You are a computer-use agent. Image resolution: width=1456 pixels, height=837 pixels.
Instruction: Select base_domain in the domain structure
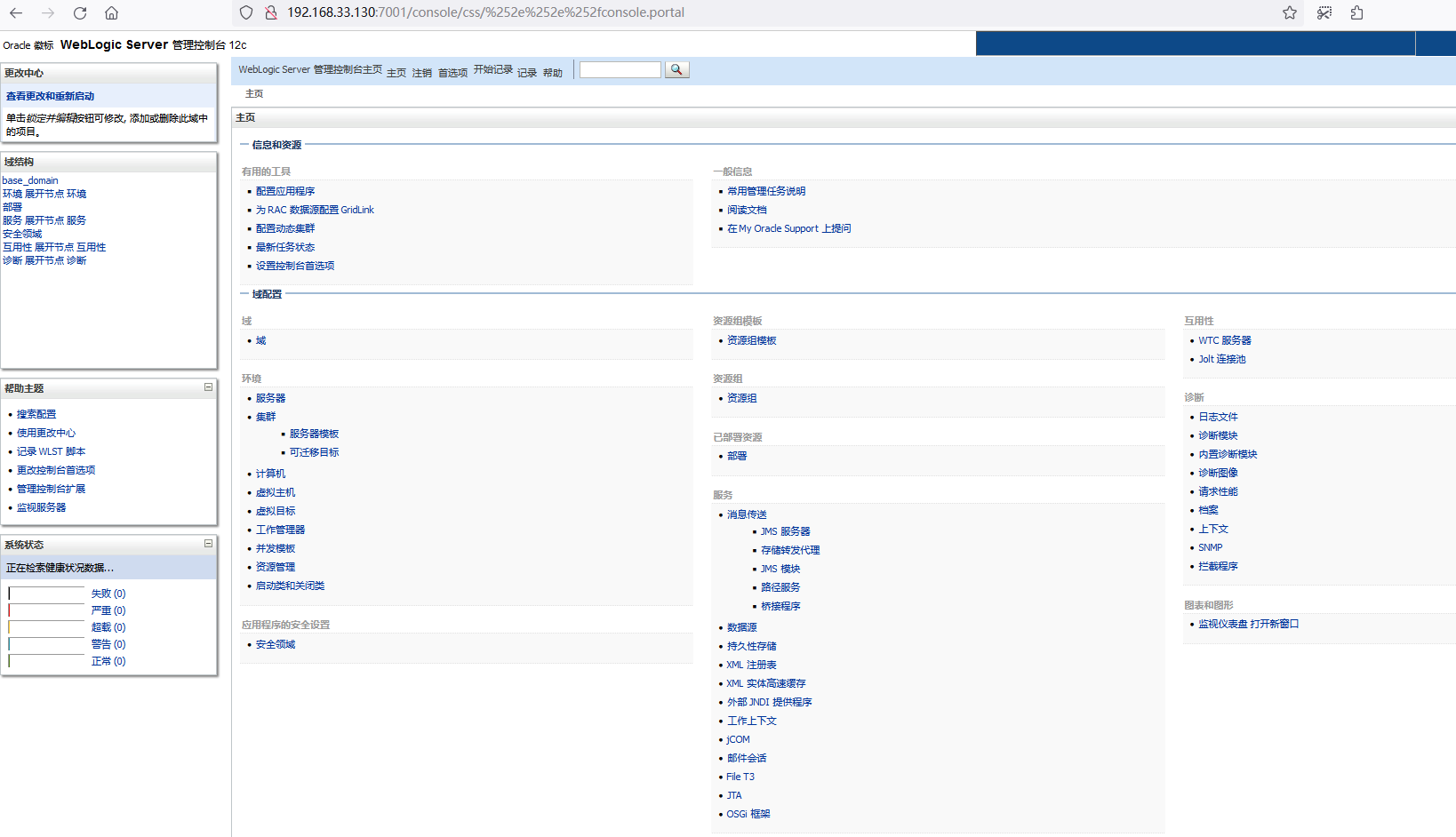point(30,180)
